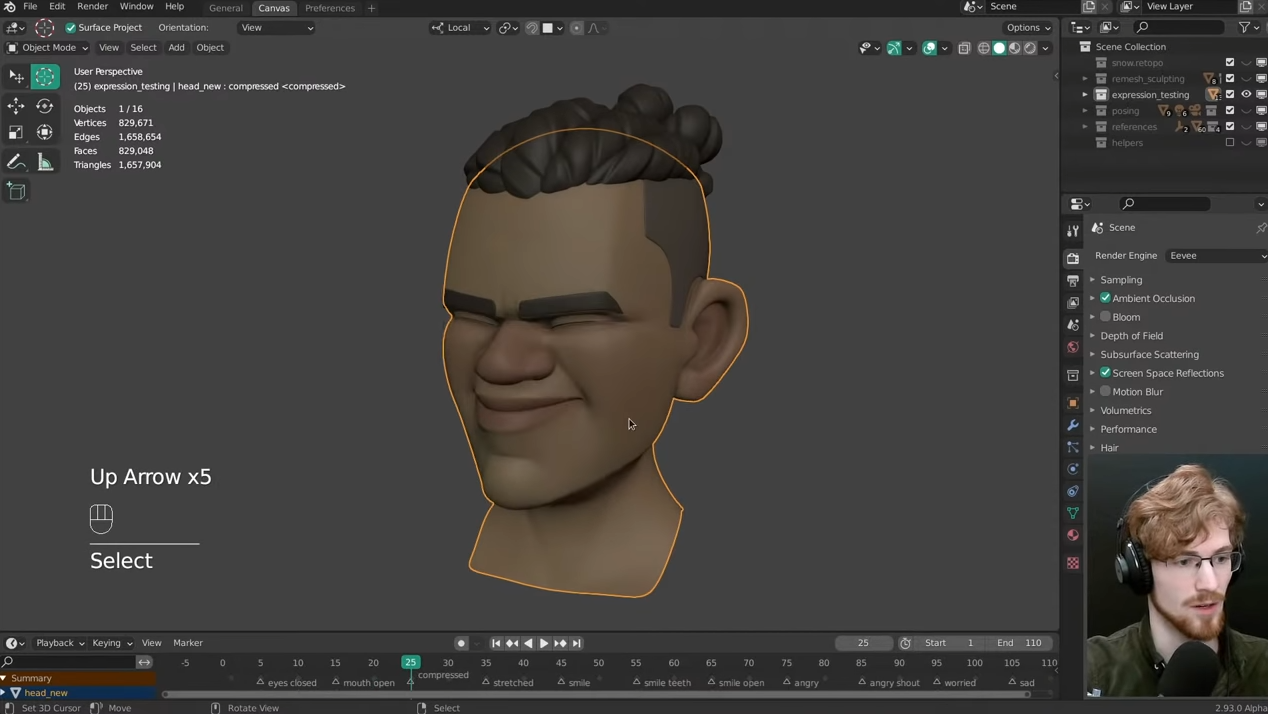Open the Render menu
1268x714 pixels.
pyautogui.click(x=92, y=7)
